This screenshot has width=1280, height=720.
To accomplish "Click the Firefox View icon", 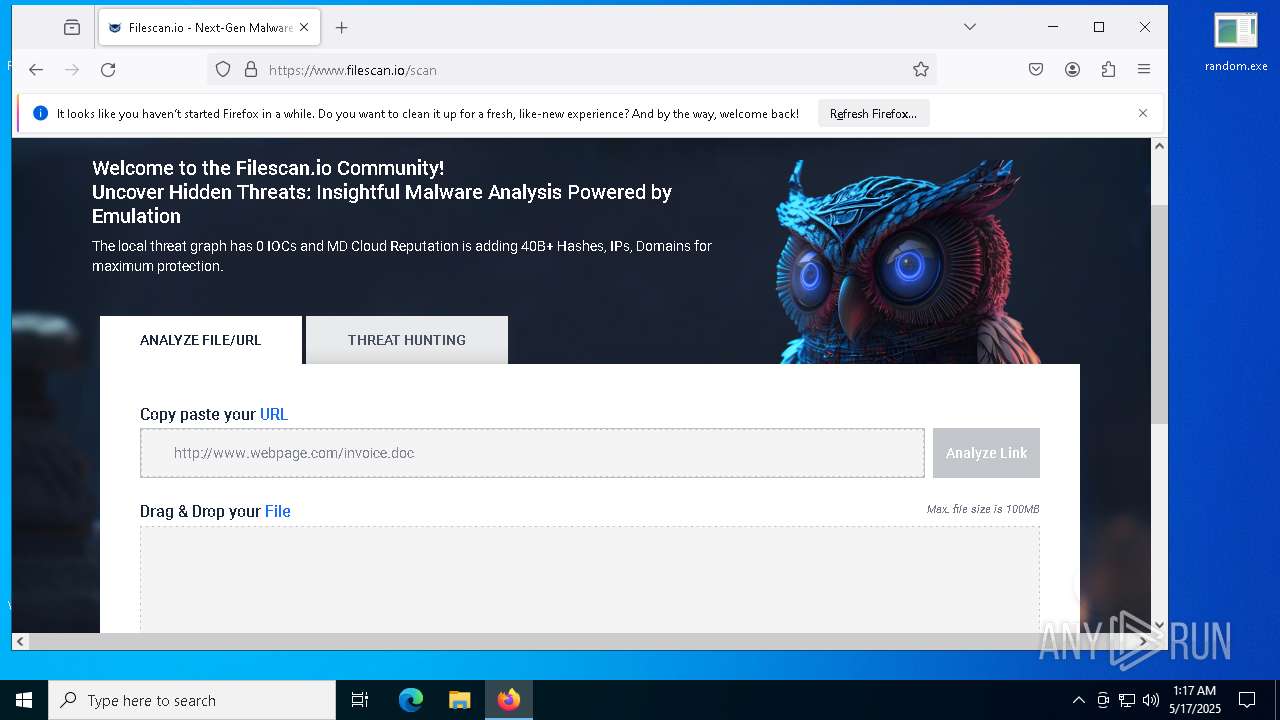I will (72, 28).
